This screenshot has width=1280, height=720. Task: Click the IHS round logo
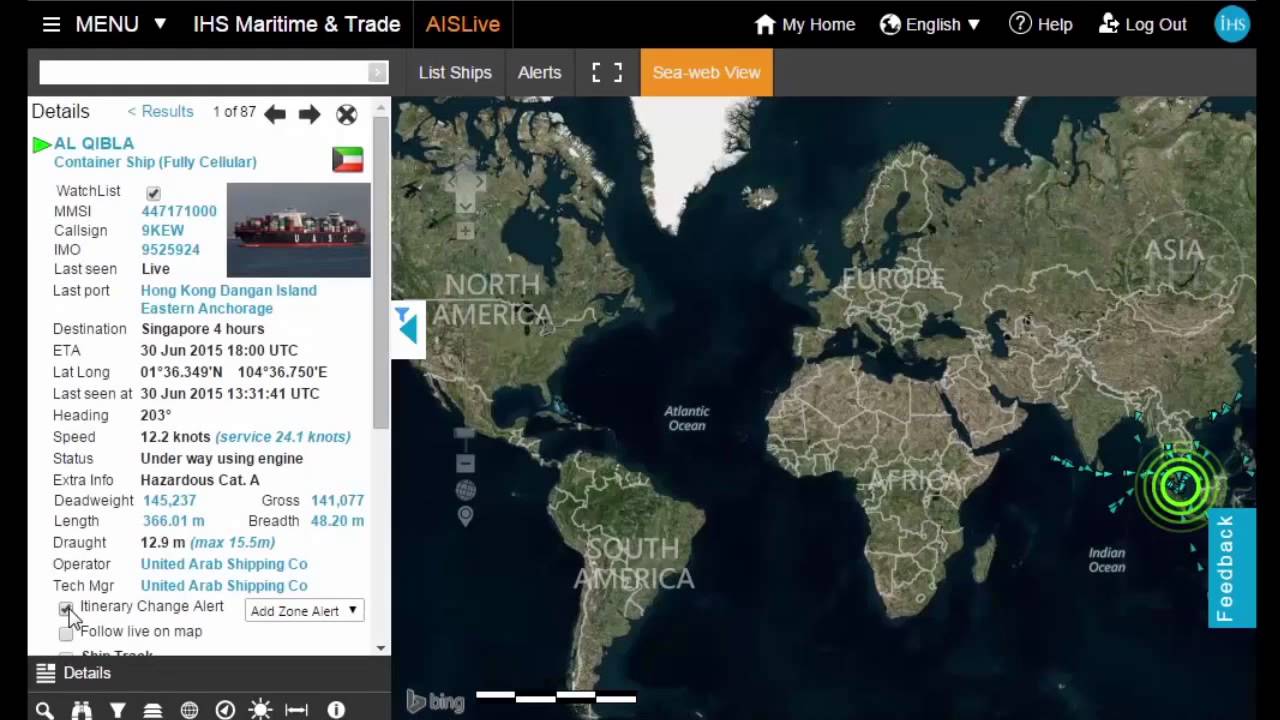point(1232,24)
